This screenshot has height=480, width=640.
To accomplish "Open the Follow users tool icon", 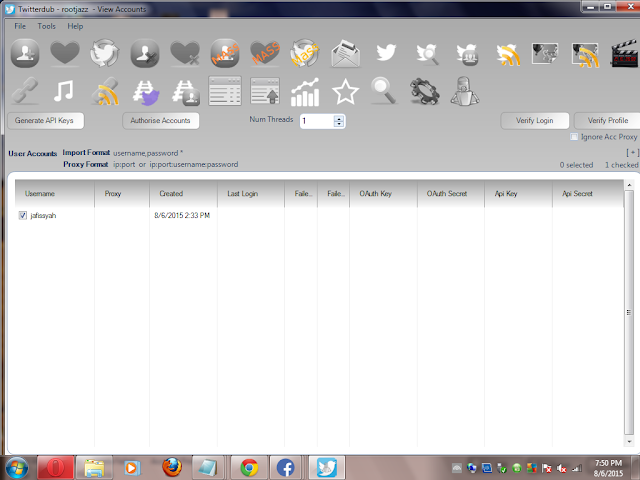I will (x=25, y=53).
